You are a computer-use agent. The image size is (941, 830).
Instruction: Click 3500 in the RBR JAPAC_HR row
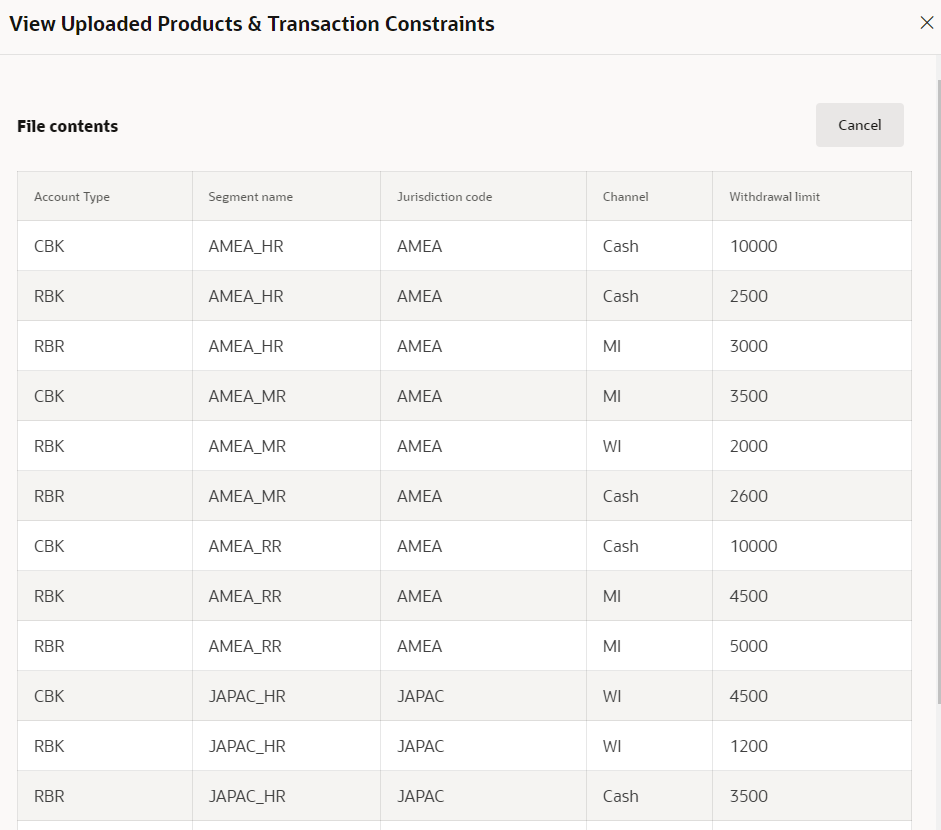[x=748, y=796]
